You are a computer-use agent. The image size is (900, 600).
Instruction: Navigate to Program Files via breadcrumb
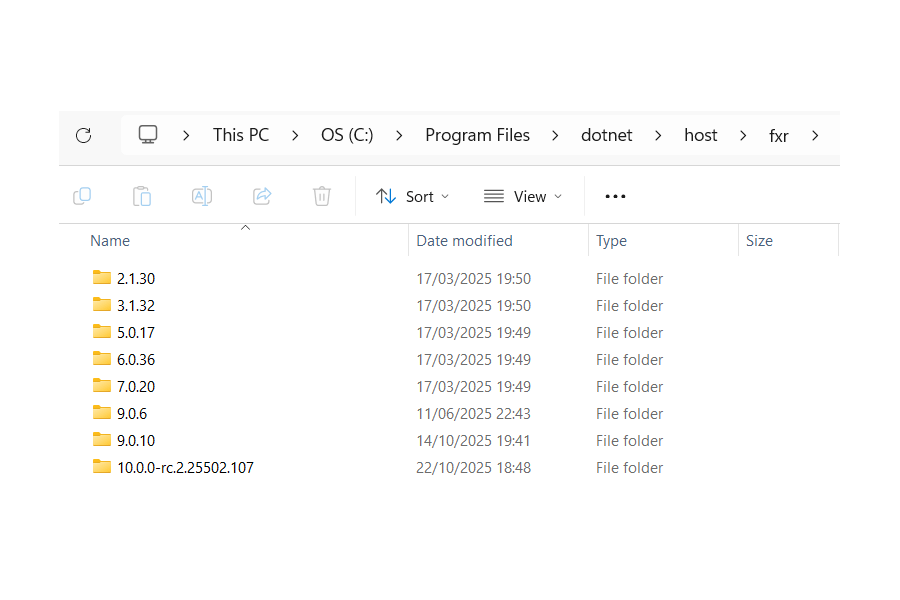478,135
